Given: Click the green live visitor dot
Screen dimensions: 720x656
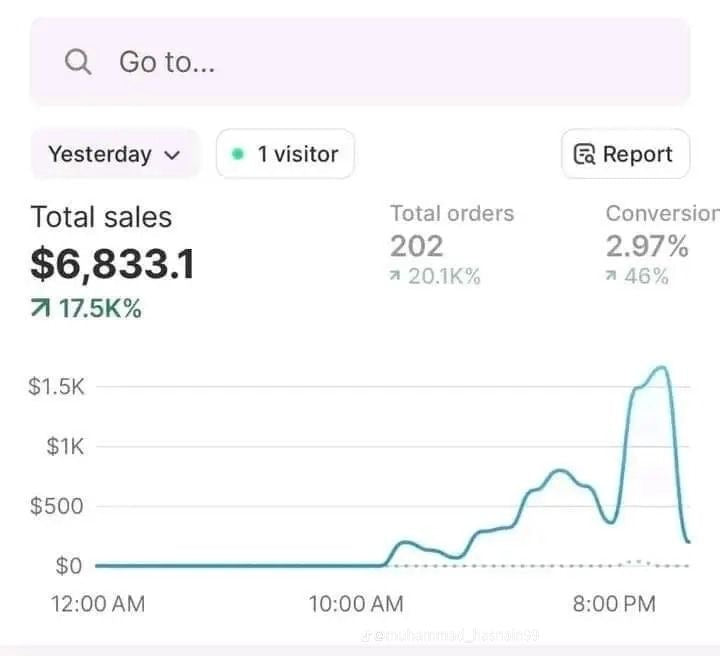Looking at the screenshot, I should click(238, 155).
